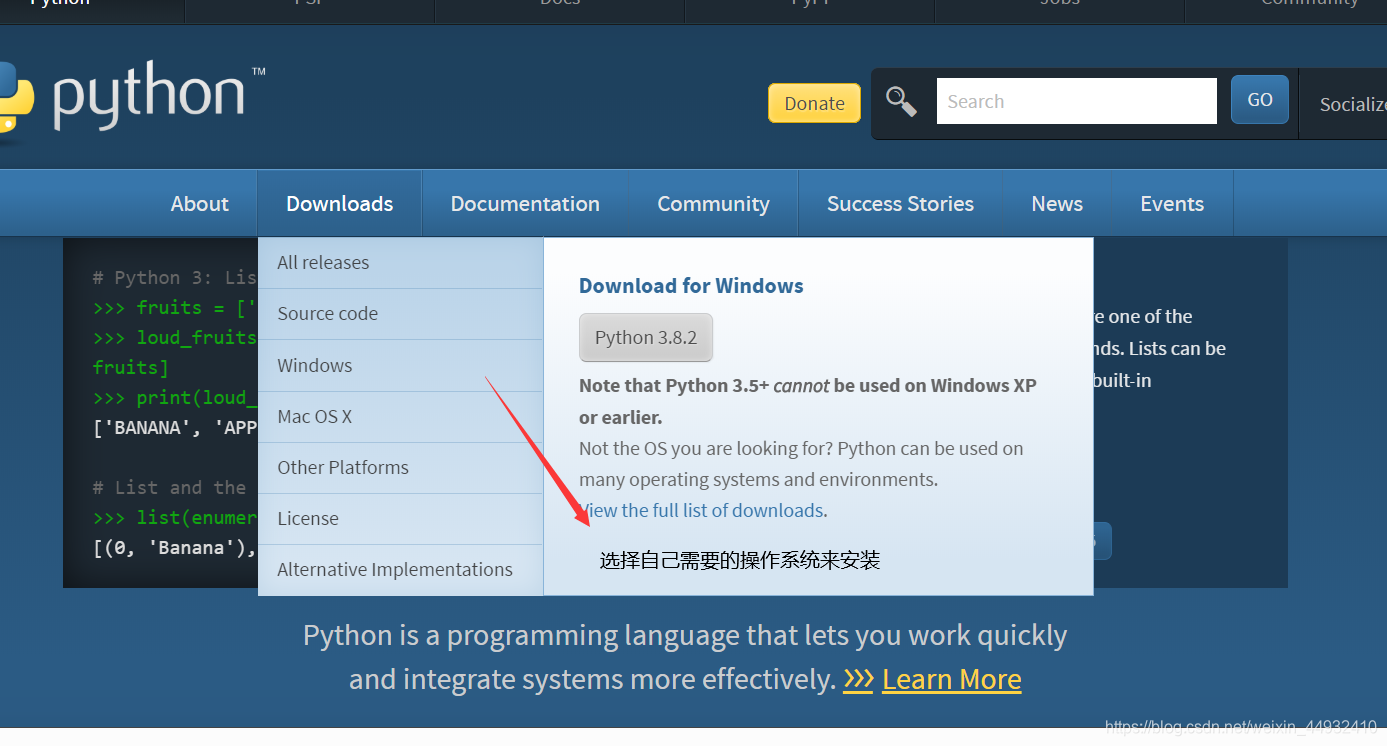The width and height of the screenshot is (1387, 746).
Task: Select All releases in Downloads dropdown
Action: [x=400, y=262]
